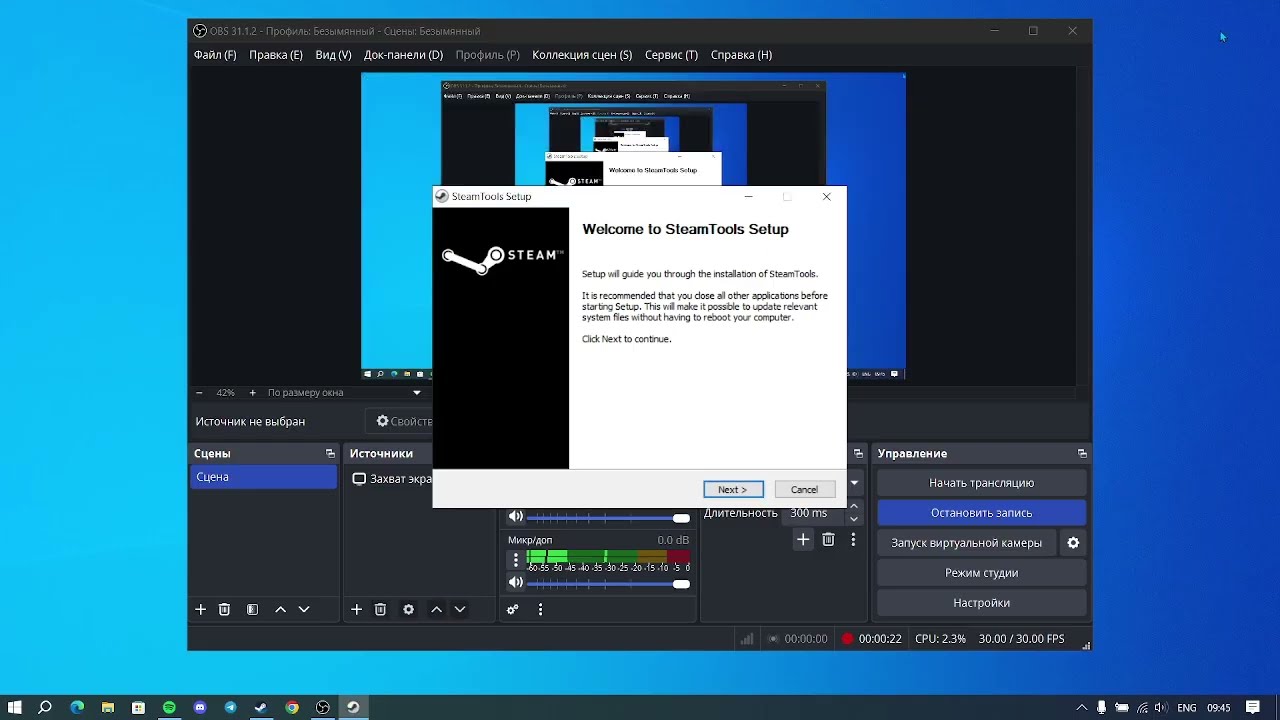
Task: Adjust volume slider above Микр/доп label
Action: pyautogui.click(x=608, y=517)
